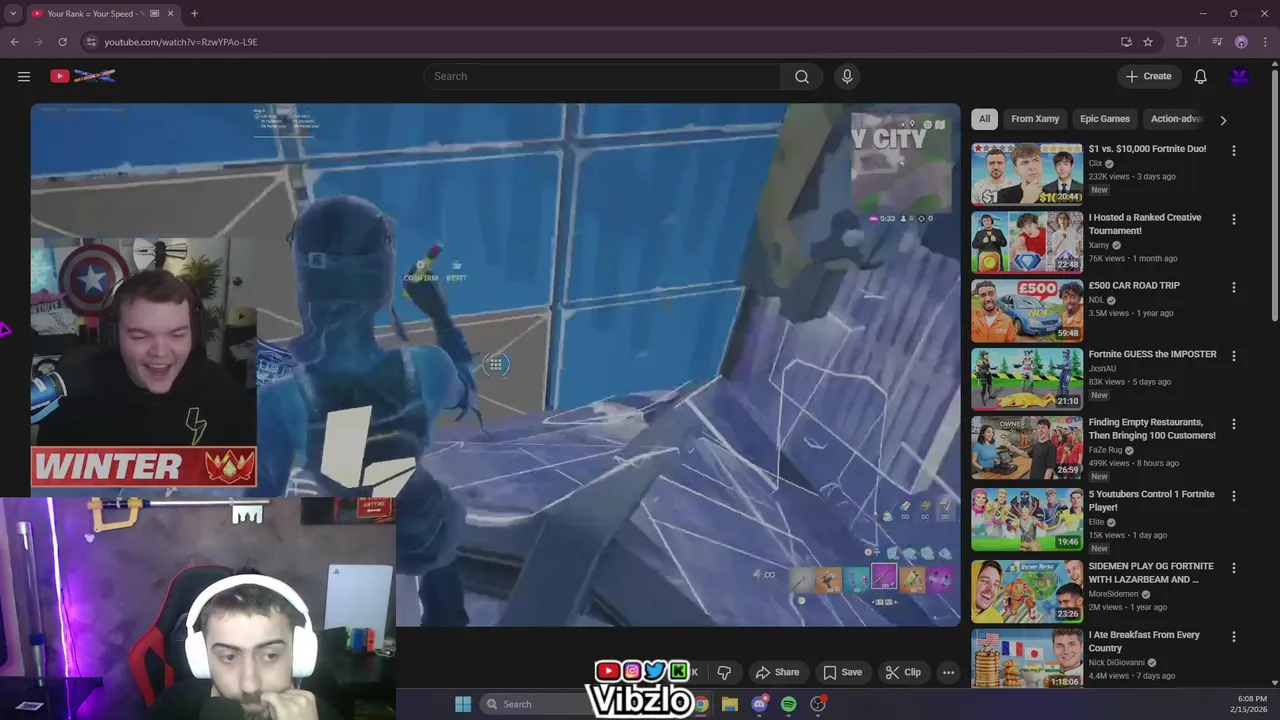
Task: Expand the Chrome tab search dropdown
Action: point(13,14)
